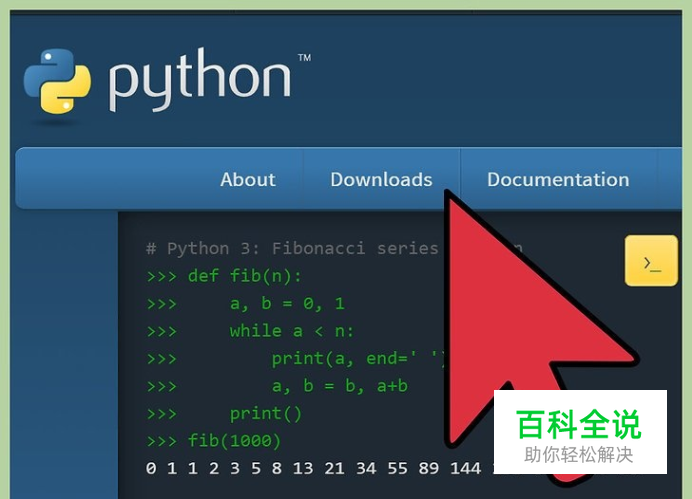Click the python wordmark text
The image size is (692, 499).
pyautogui.click(x=200, y=79)
